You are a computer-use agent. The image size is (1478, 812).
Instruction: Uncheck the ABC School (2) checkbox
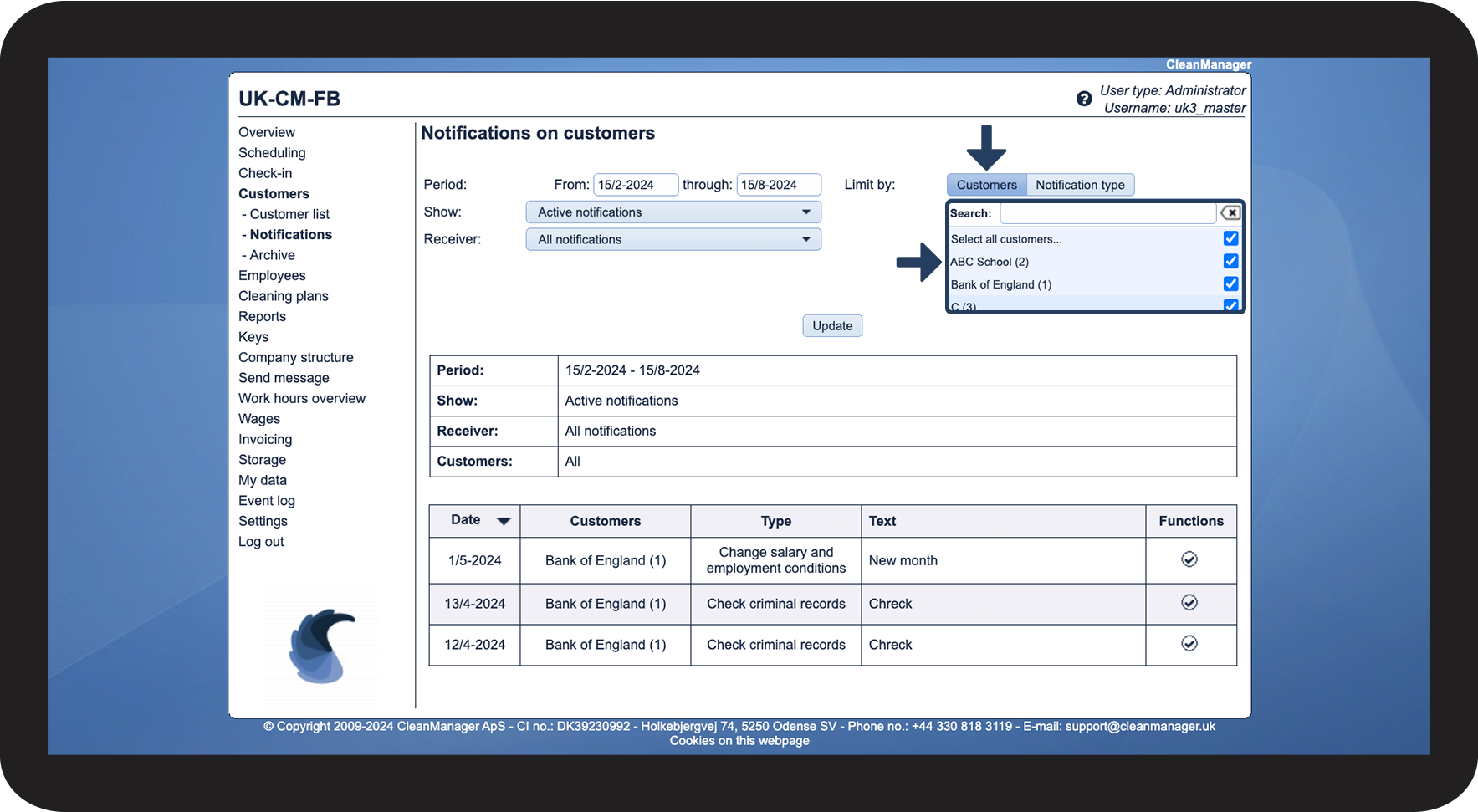point(1230,261)
